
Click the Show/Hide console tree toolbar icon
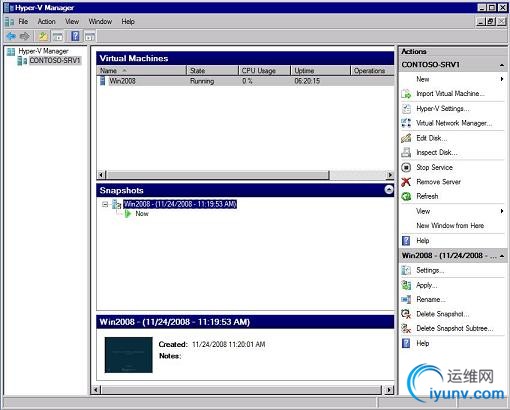pos(58,36)
